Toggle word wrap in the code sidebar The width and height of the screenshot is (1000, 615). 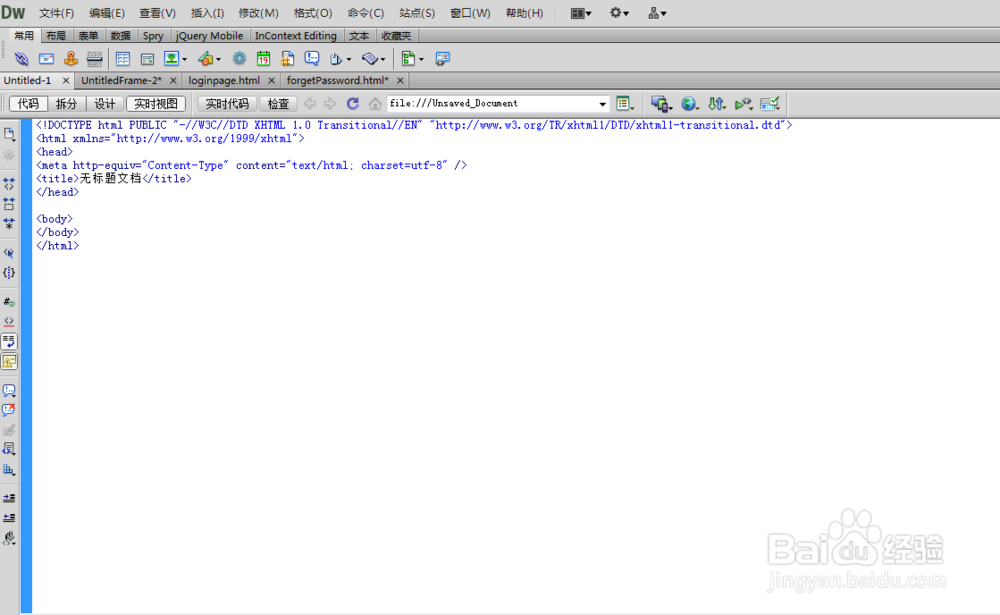coord(9,341)
